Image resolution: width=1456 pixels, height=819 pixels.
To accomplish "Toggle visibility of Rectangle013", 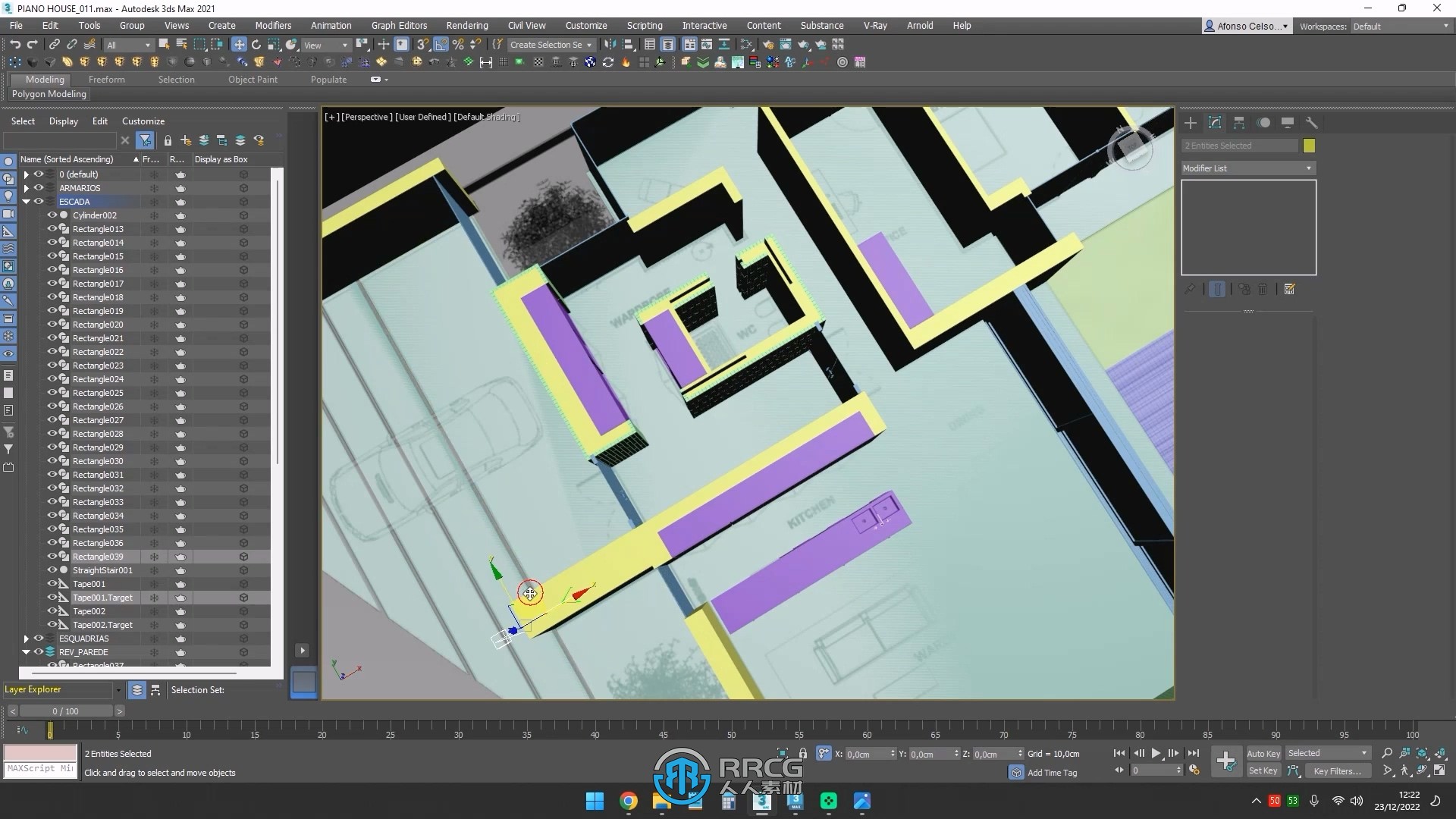I will point(52,229).
